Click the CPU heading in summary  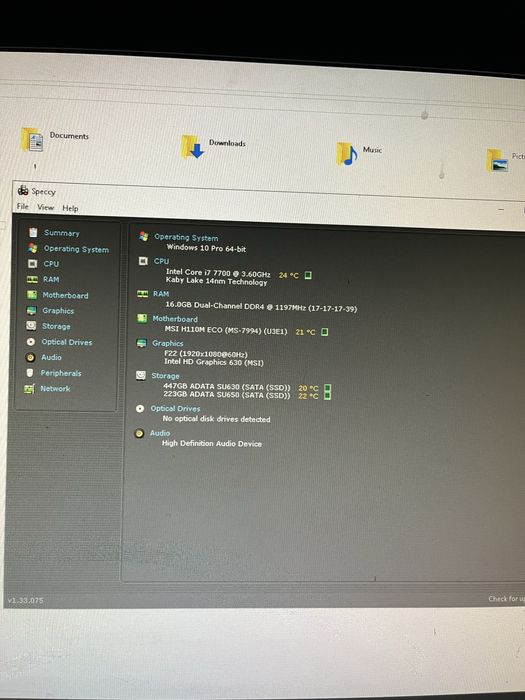161,261
